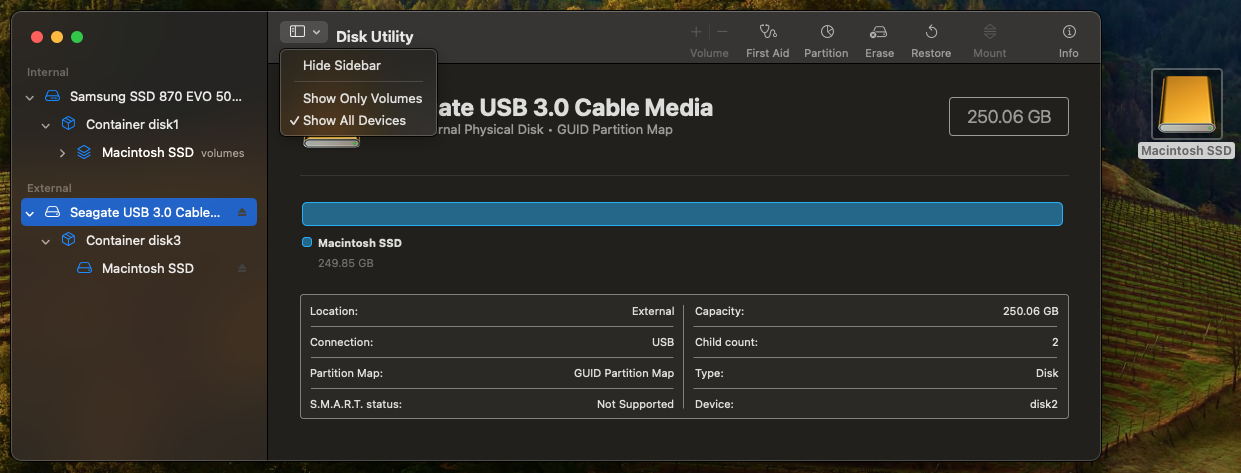The height and width of the screenshot is (473, 1241).
Task: Expand the internal Macintosh SSD volumes
Action: tap(62, 153)
